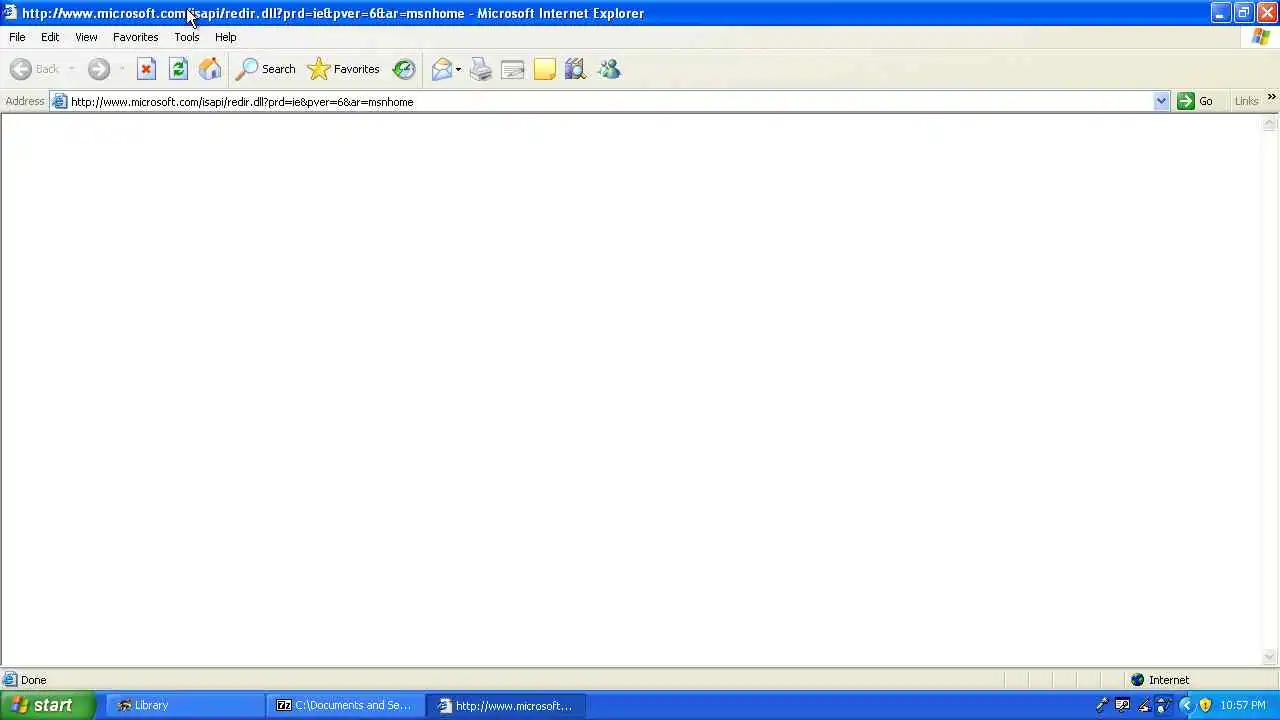Screen dimensions: 1280x720
Task: Print the page using the printer icon
Action: [481, 69]
